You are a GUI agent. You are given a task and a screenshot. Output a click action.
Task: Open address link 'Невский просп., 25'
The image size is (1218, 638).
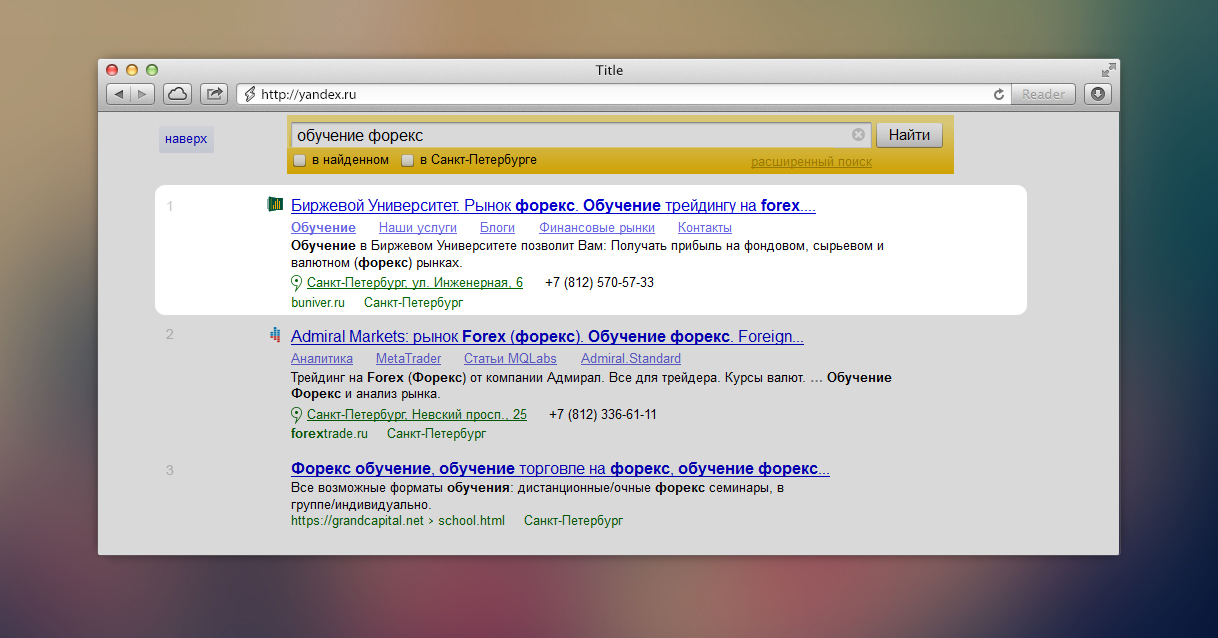pos(417,415)
